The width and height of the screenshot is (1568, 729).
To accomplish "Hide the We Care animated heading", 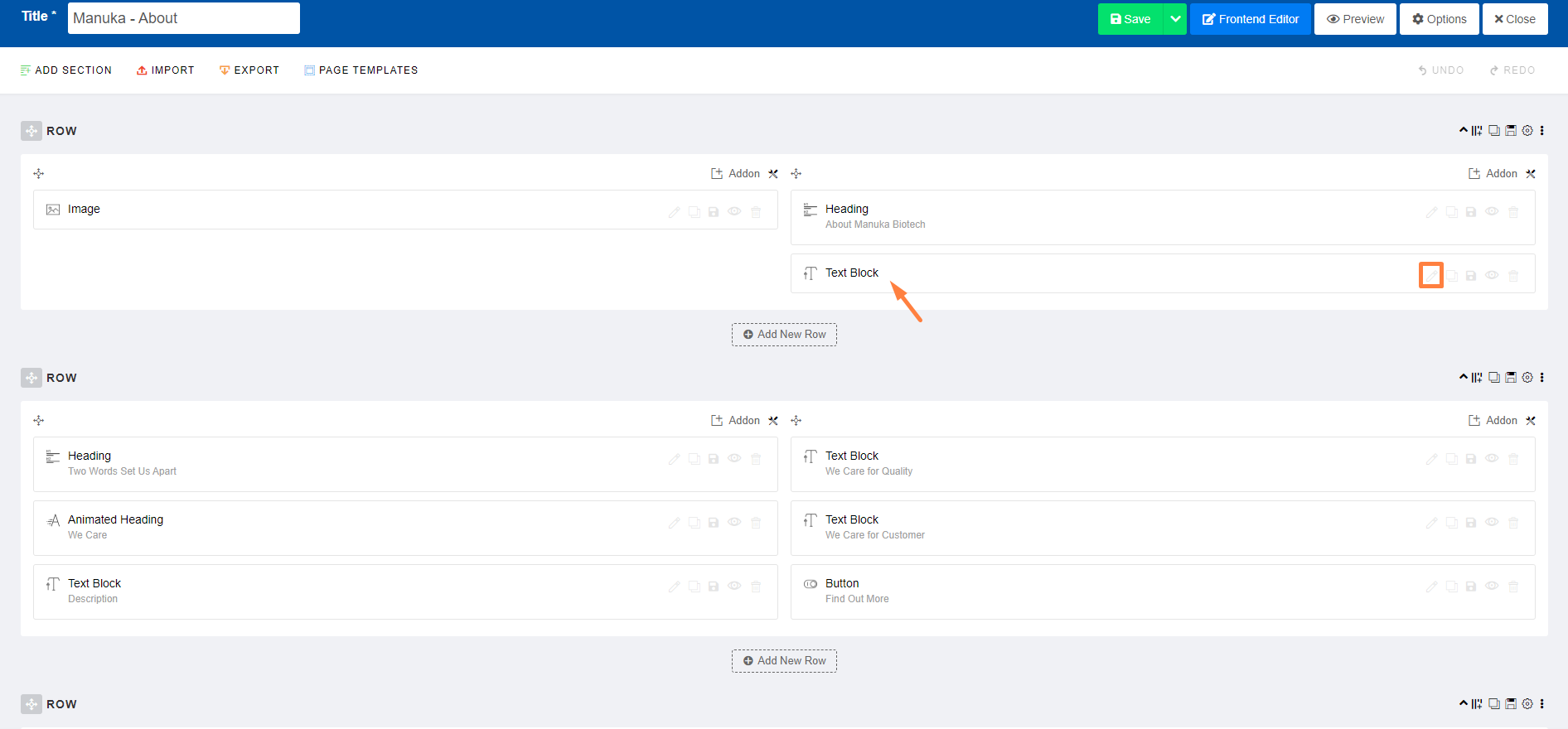I will point(734,523).
